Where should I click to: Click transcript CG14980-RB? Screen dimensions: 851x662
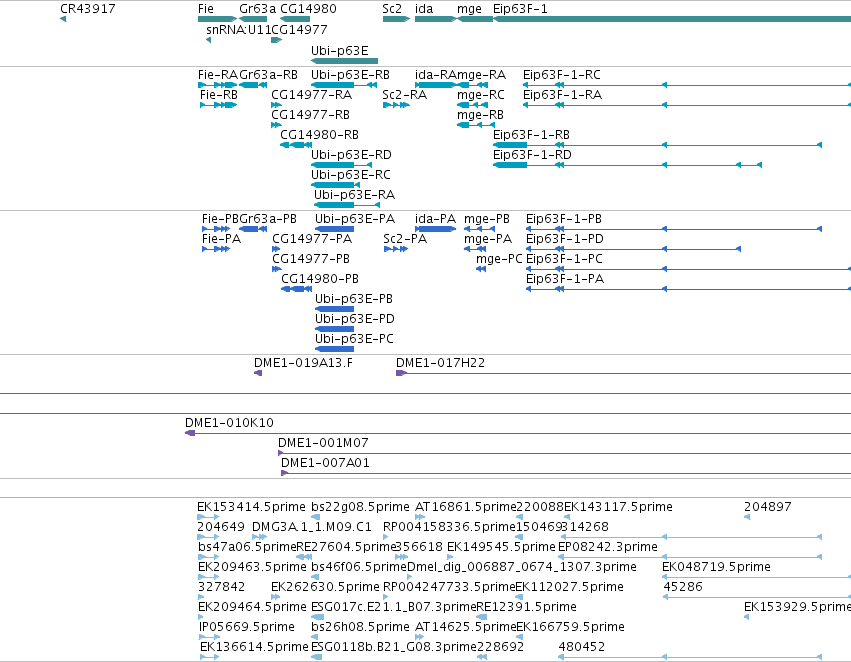coord(319,135)
